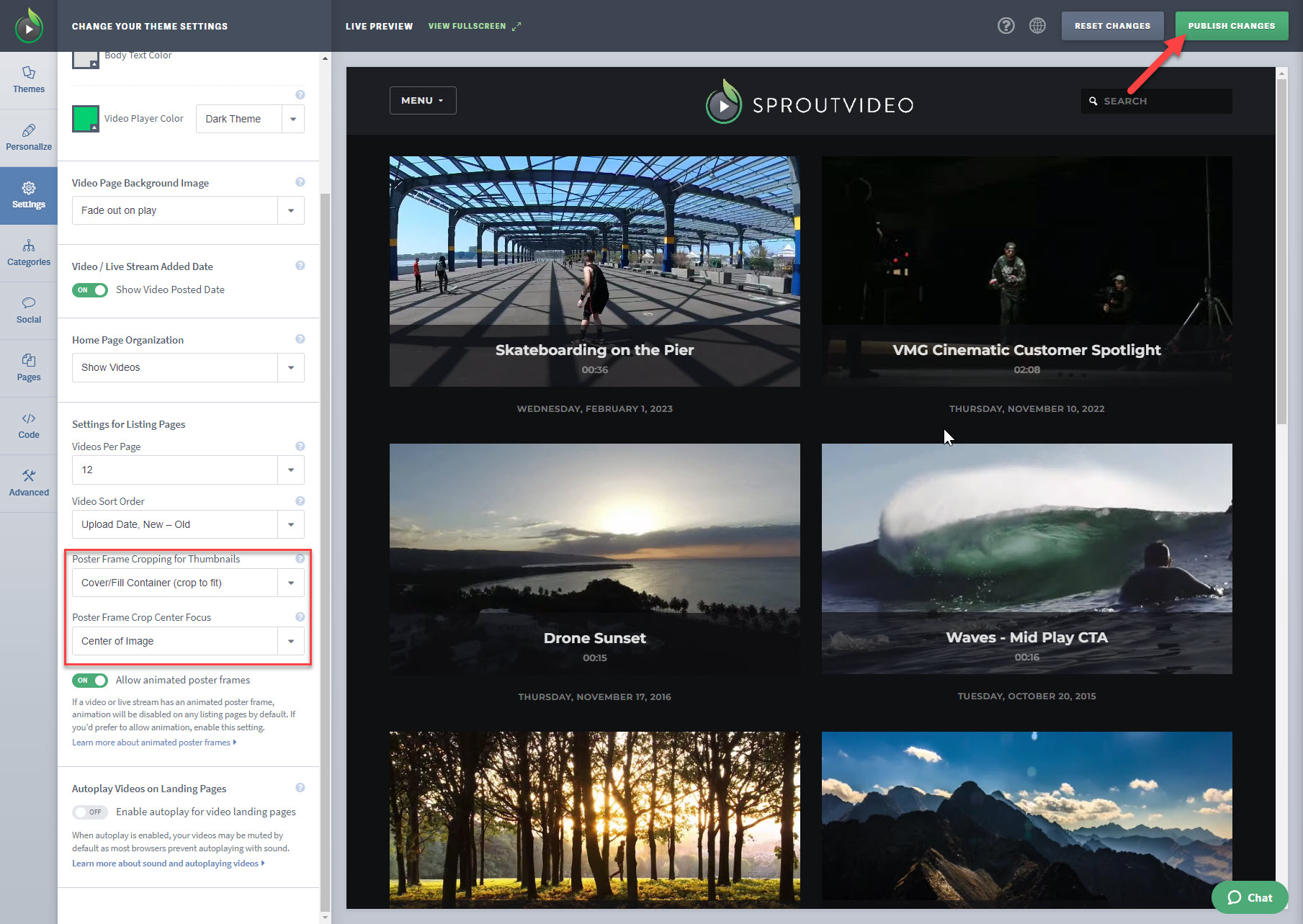Click the SproutVideo logo in live preview
1303x924 pixels.
(810, 102)
